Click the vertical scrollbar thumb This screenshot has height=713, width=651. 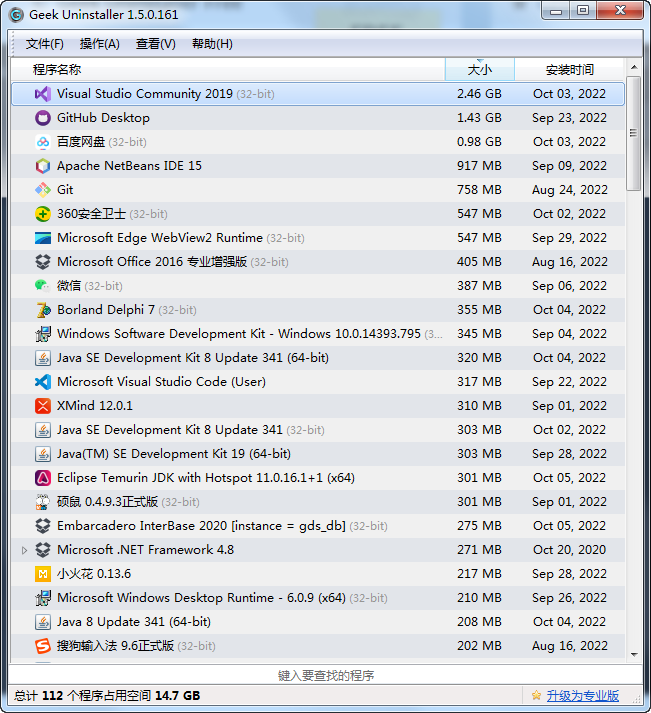(x=634, y=134)
